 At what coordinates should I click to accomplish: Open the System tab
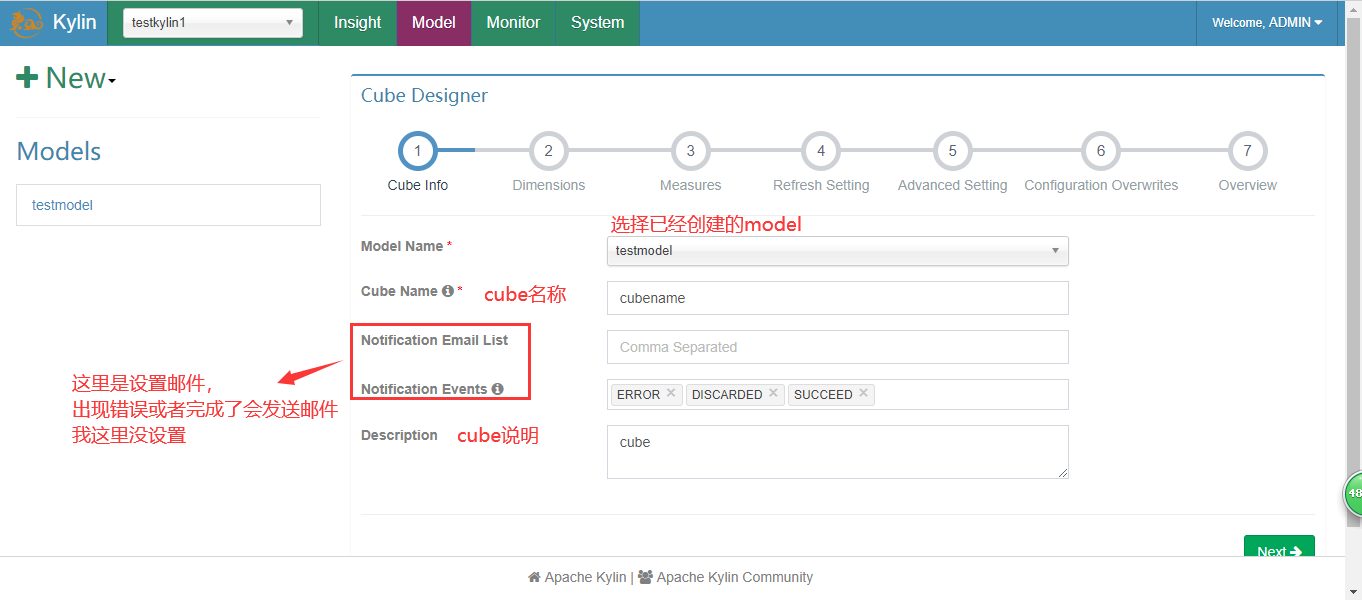tap(597, 22)
